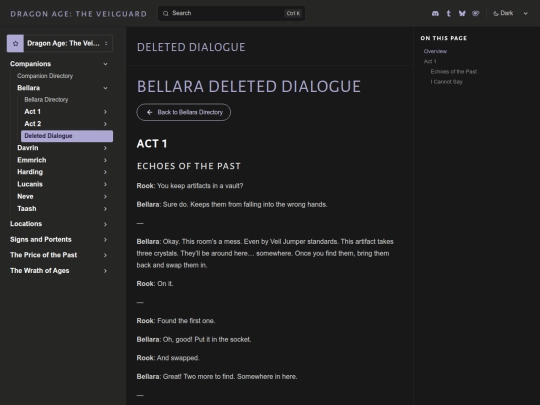Click "Bellara: Oh, good! Put it in the socket."

(194, 340)
